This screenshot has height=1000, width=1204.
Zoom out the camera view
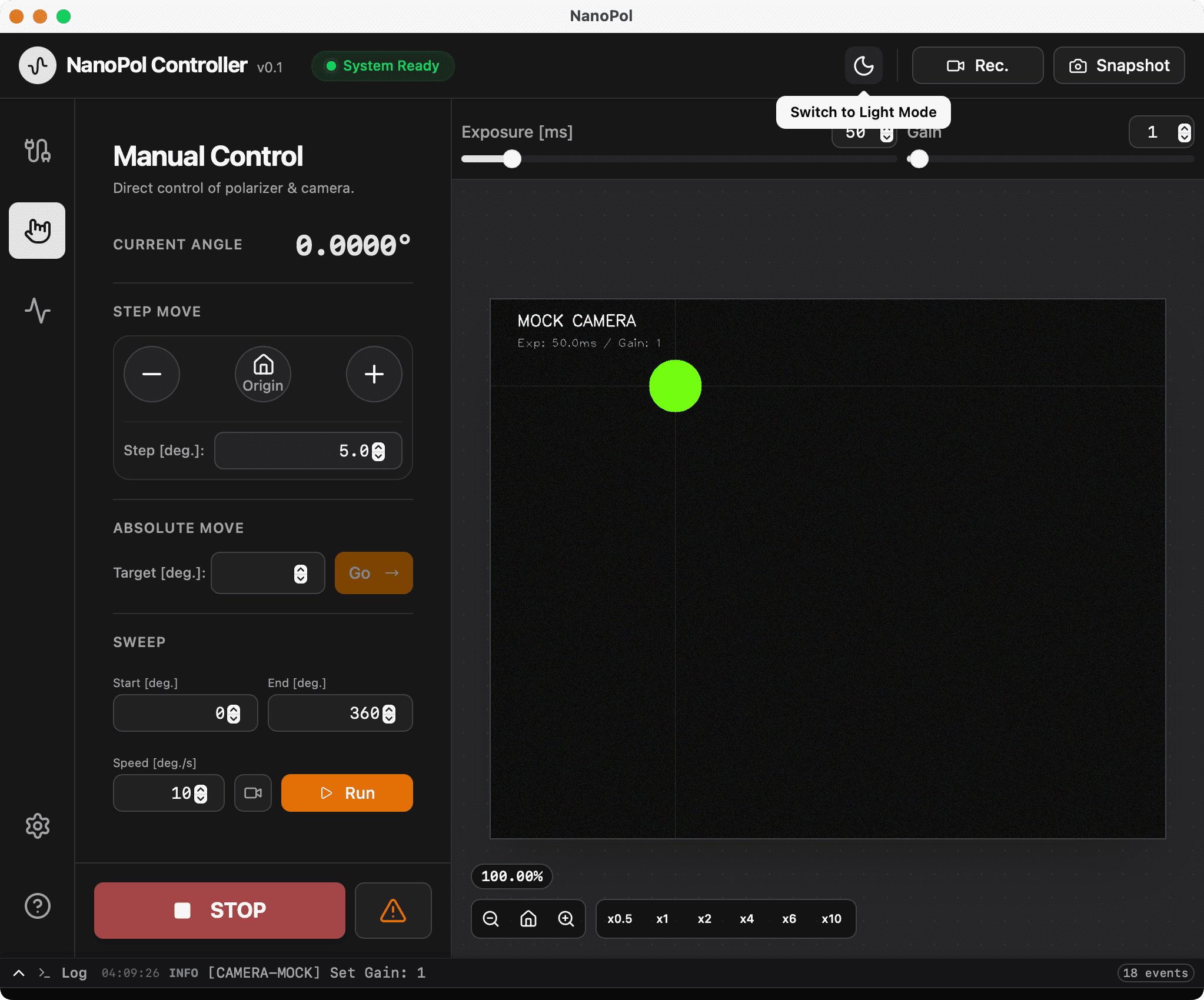(x=491, y=919)
